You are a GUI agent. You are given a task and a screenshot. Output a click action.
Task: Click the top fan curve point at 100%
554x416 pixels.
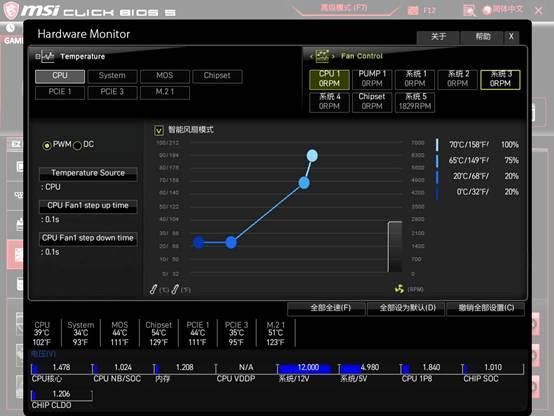[312, 156]
